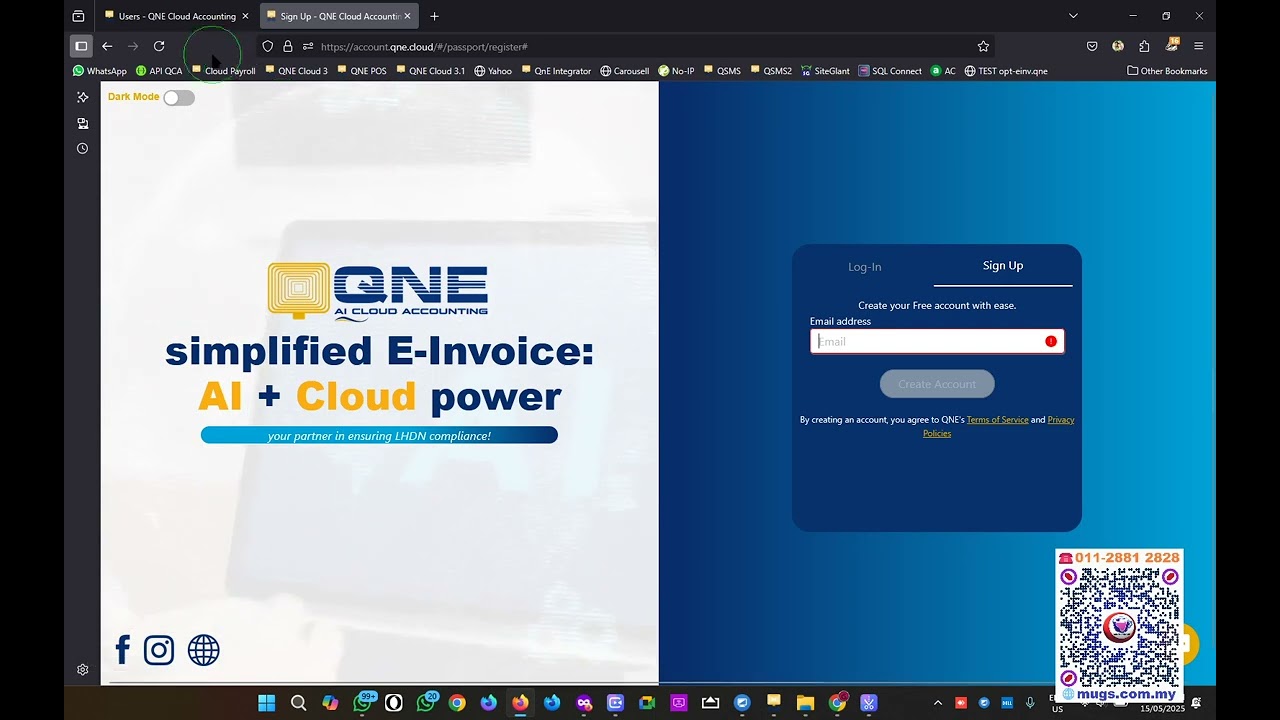Image resolution: width=1280 pixels, height=720 pixels.
Task: Open the Snipping Tool taskbar icon
Action: coord(868,703)
